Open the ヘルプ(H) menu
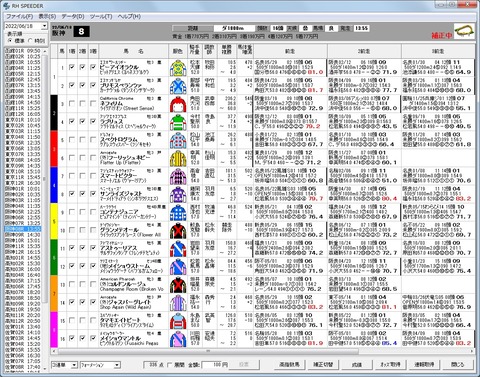The height and width of the screenshot is (377, 480). (x=129, y=16)
